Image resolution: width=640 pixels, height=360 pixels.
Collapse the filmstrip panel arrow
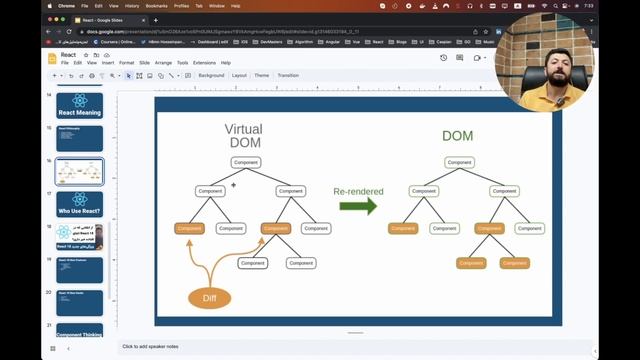[x=68, y=349]
